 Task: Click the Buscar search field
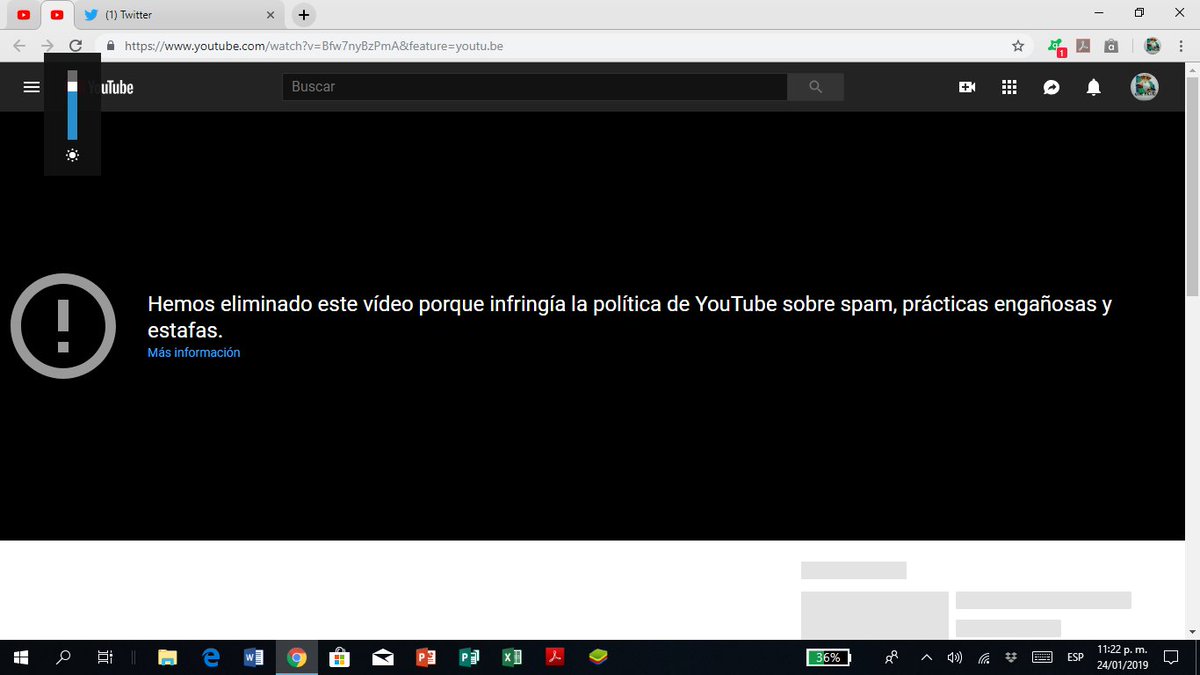click(535, 87)
